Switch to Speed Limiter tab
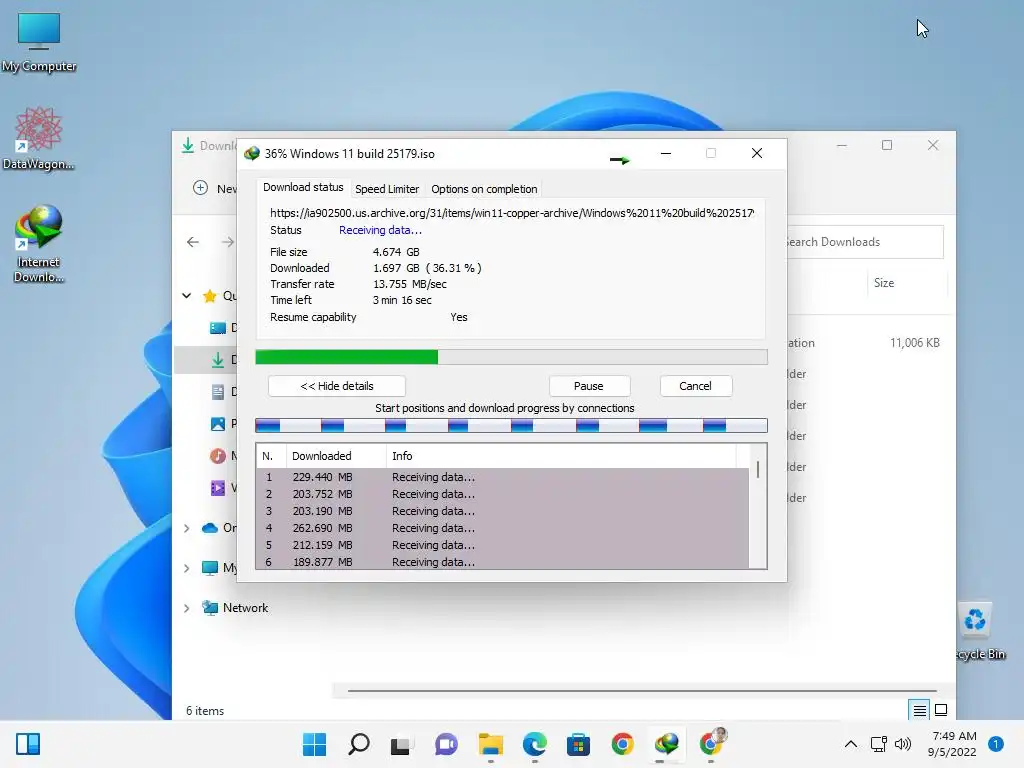Image resolution: width=1024 pixels, height=768 pixels. coord(387,189)
